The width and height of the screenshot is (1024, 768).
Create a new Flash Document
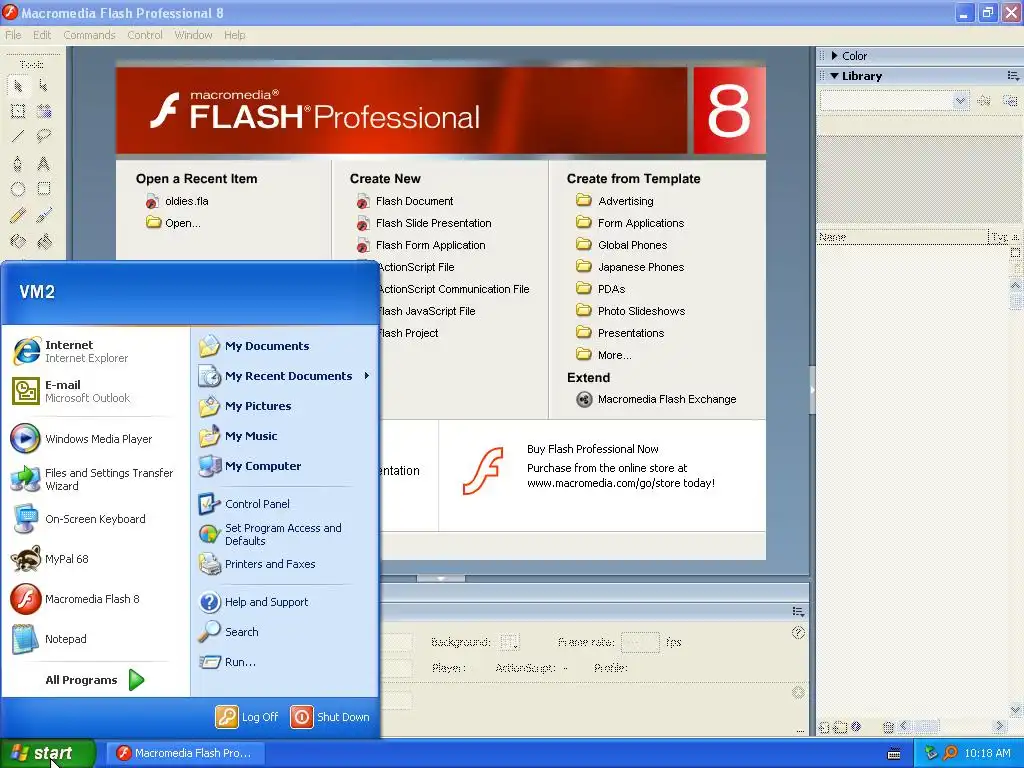tap(414, 201)
